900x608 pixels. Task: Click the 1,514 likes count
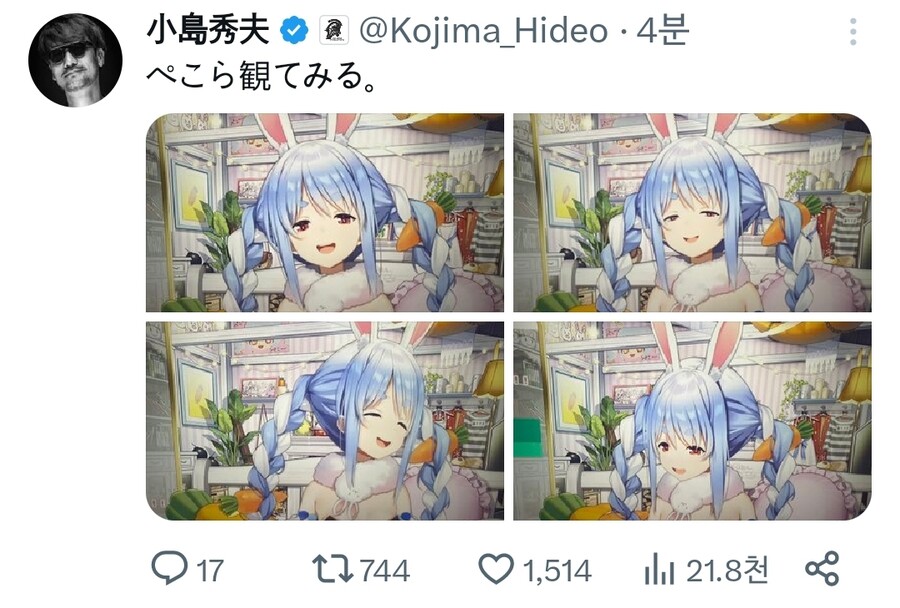click(557, 571)
